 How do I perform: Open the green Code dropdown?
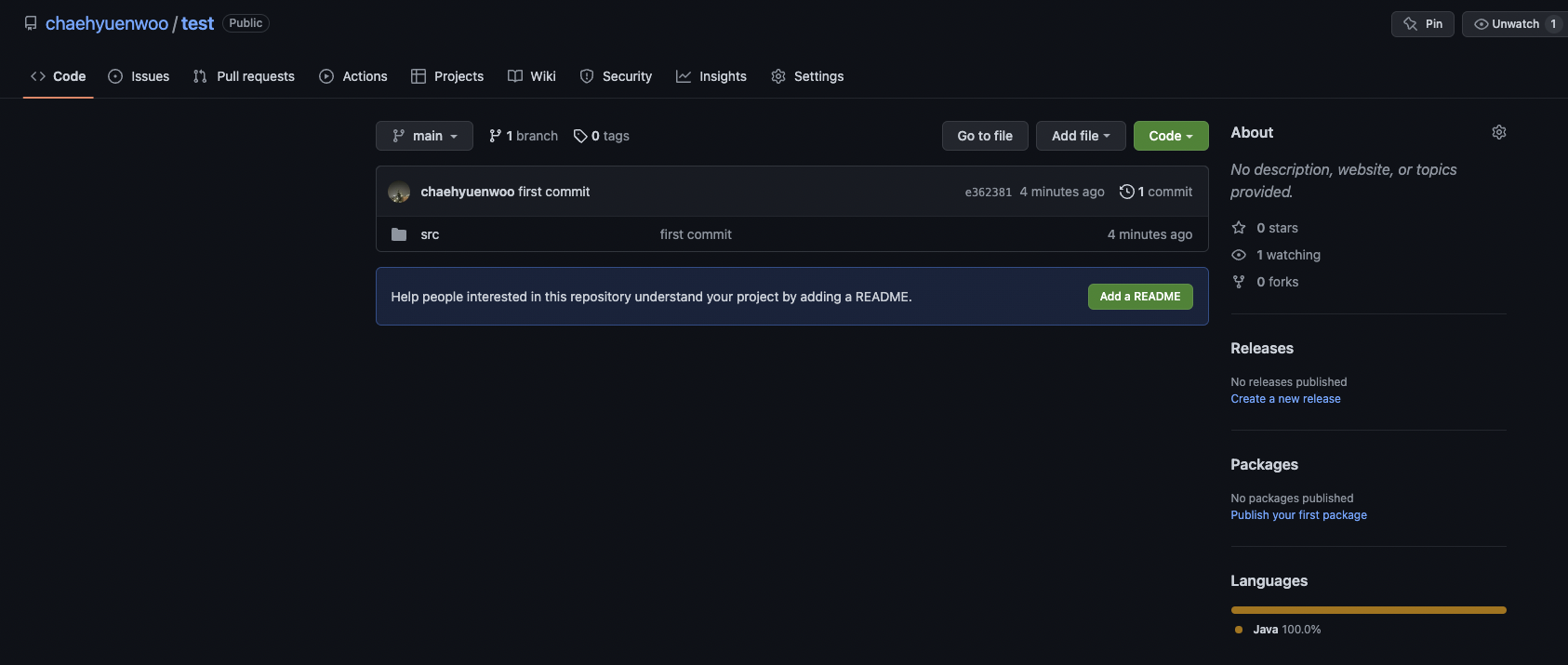point(1171,136)
